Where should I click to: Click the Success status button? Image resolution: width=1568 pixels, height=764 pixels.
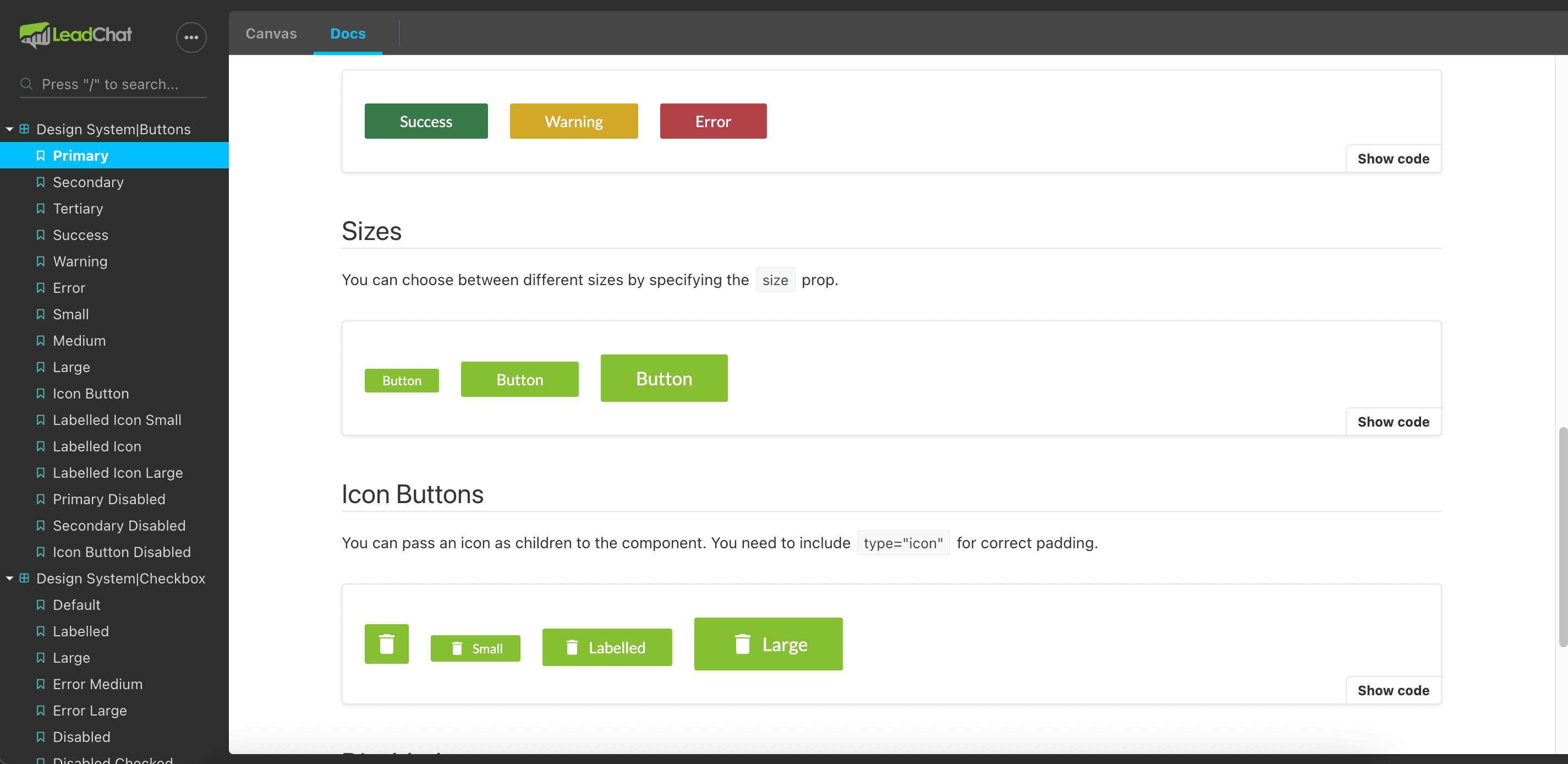tap(426, 120)
